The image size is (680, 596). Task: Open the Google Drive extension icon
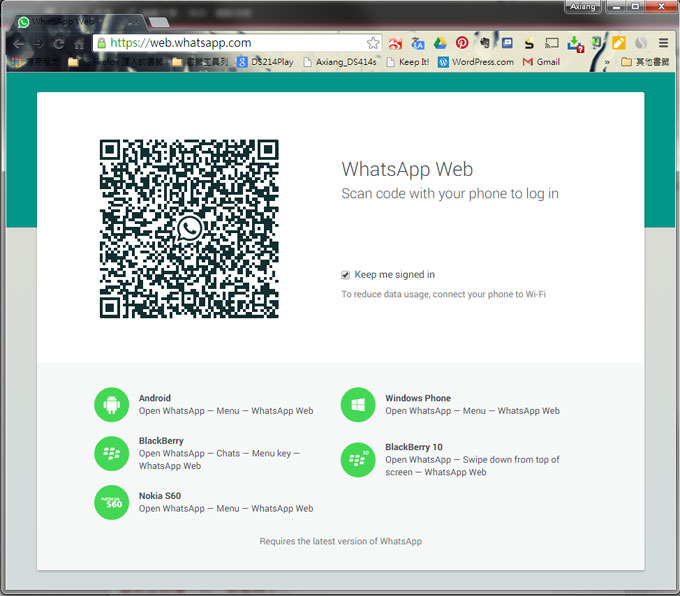pyautogui.click(x=439, y=43)
